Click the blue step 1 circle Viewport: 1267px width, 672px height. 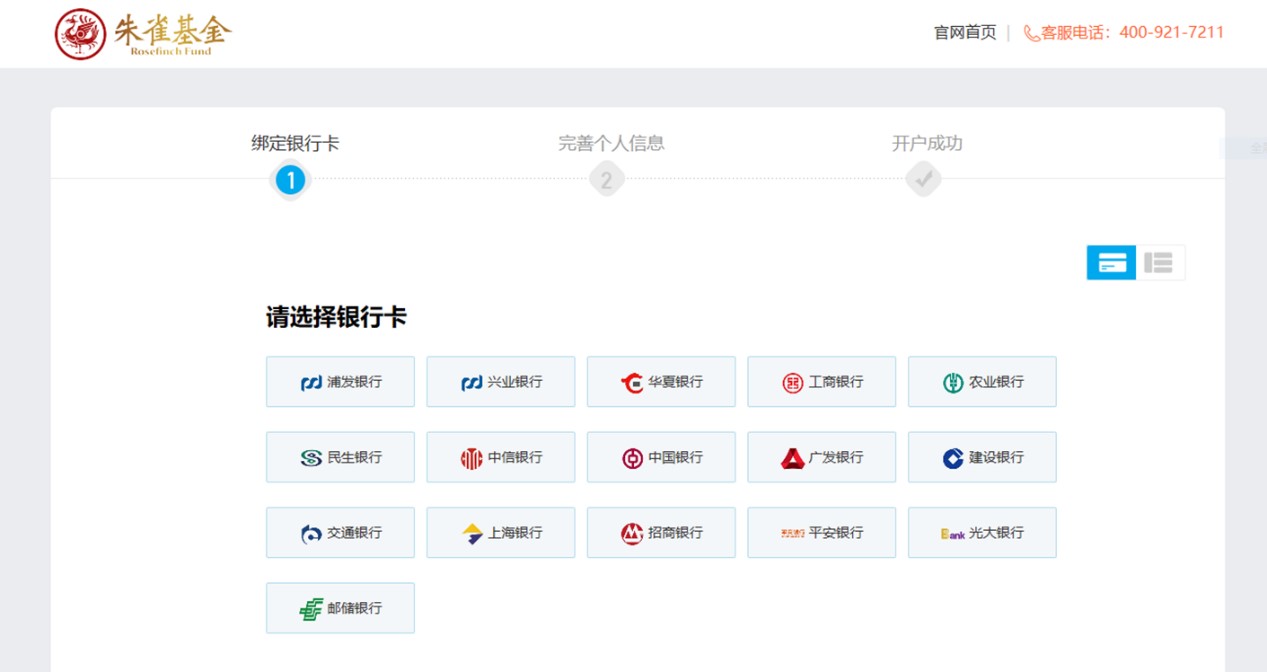click(290, 180)
